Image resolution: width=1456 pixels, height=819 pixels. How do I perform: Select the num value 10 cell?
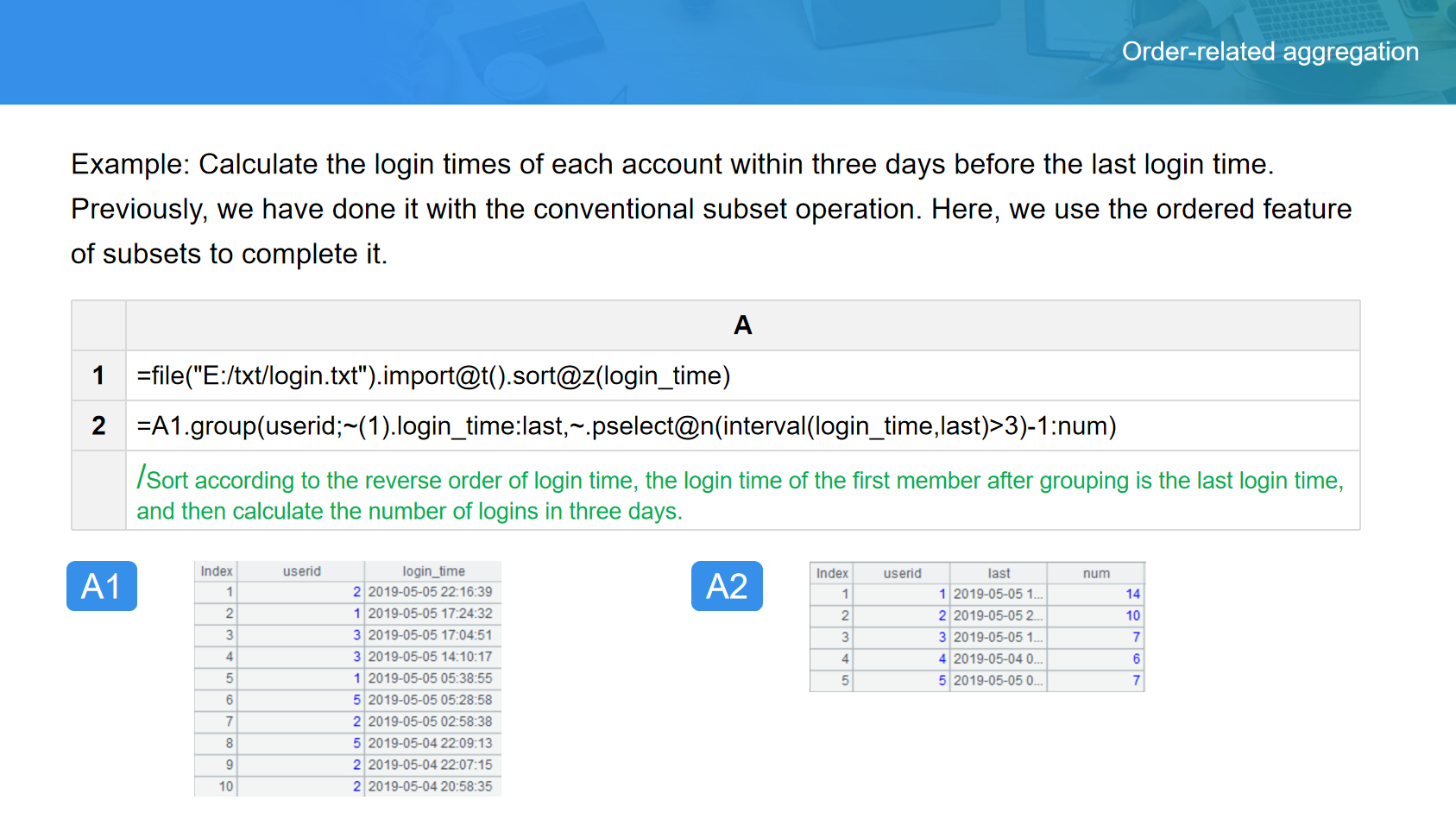(1096, 615)
